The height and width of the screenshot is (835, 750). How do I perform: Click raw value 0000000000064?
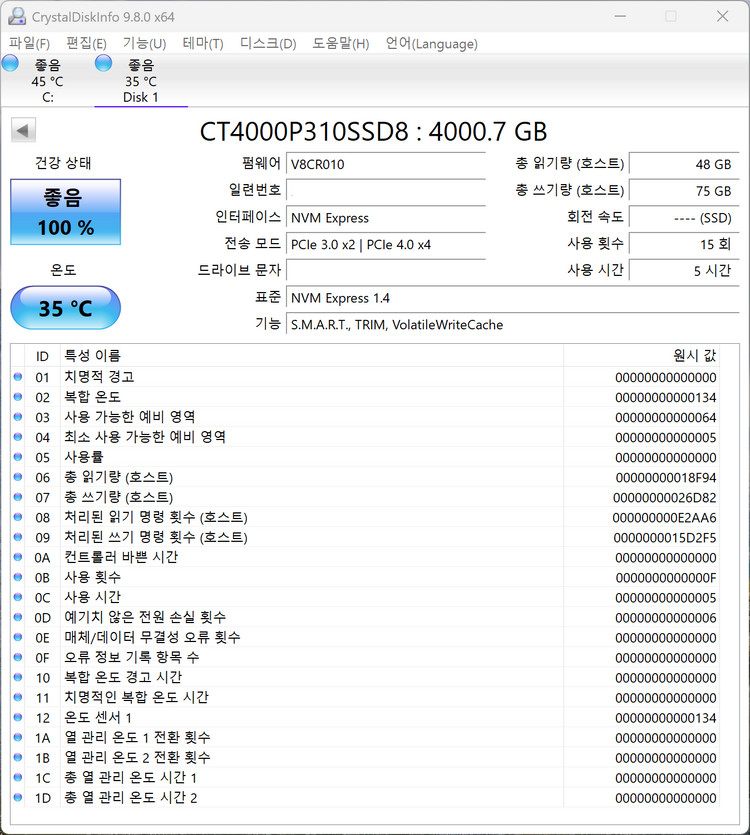(666, 418)
